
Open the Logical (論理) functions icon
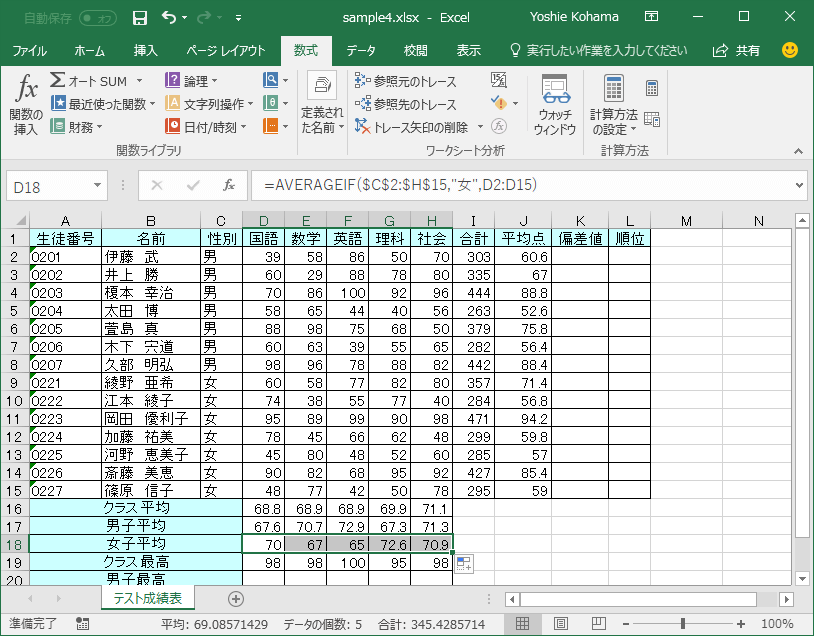pyautogui.click(x=172, y=80)
